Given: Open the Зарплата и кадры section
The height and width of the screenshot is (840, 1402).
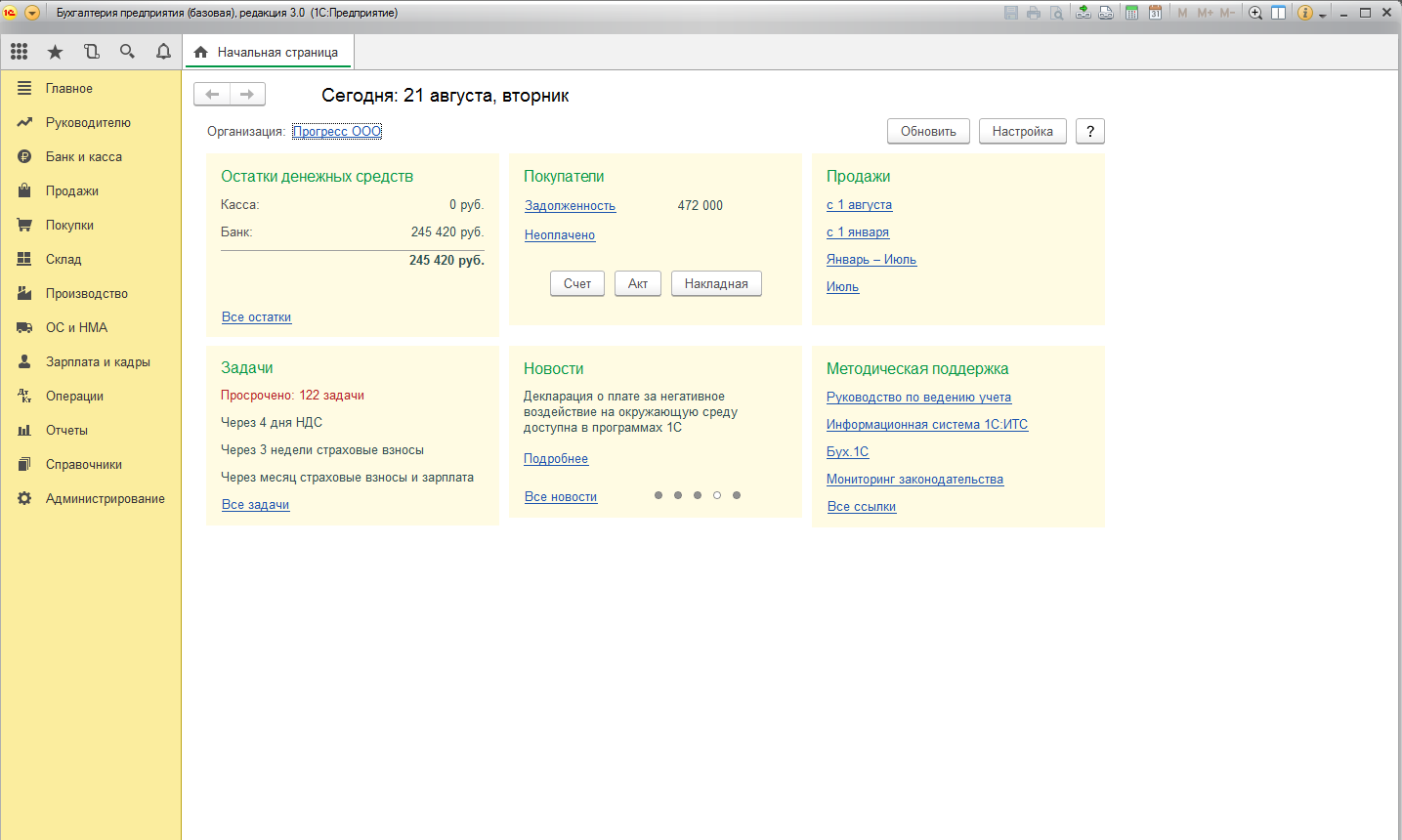Looking at the screenshot, I should 98,361.
